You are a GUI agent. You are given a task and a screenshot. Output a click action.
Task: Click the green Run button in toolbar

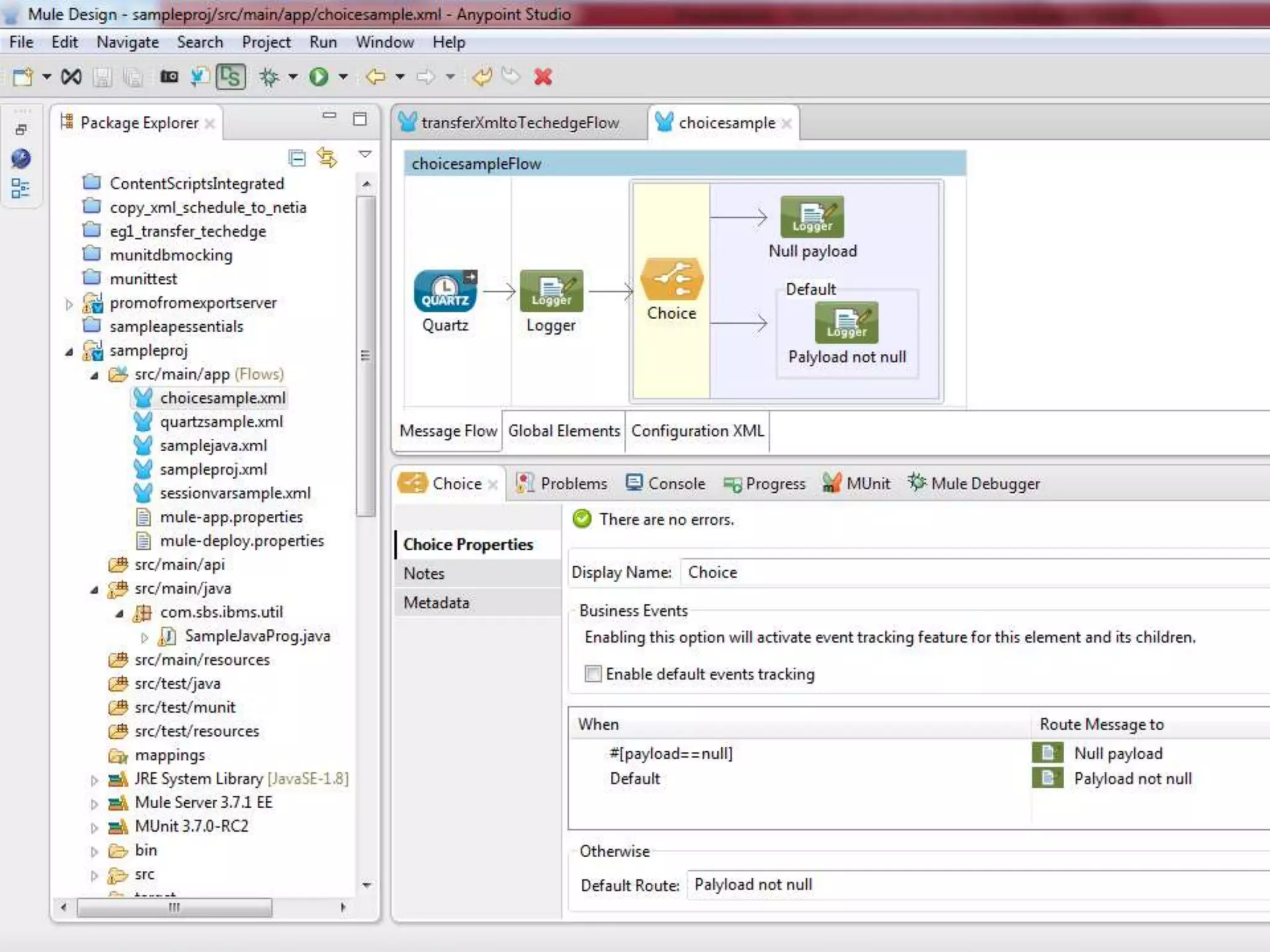(319, 77)
